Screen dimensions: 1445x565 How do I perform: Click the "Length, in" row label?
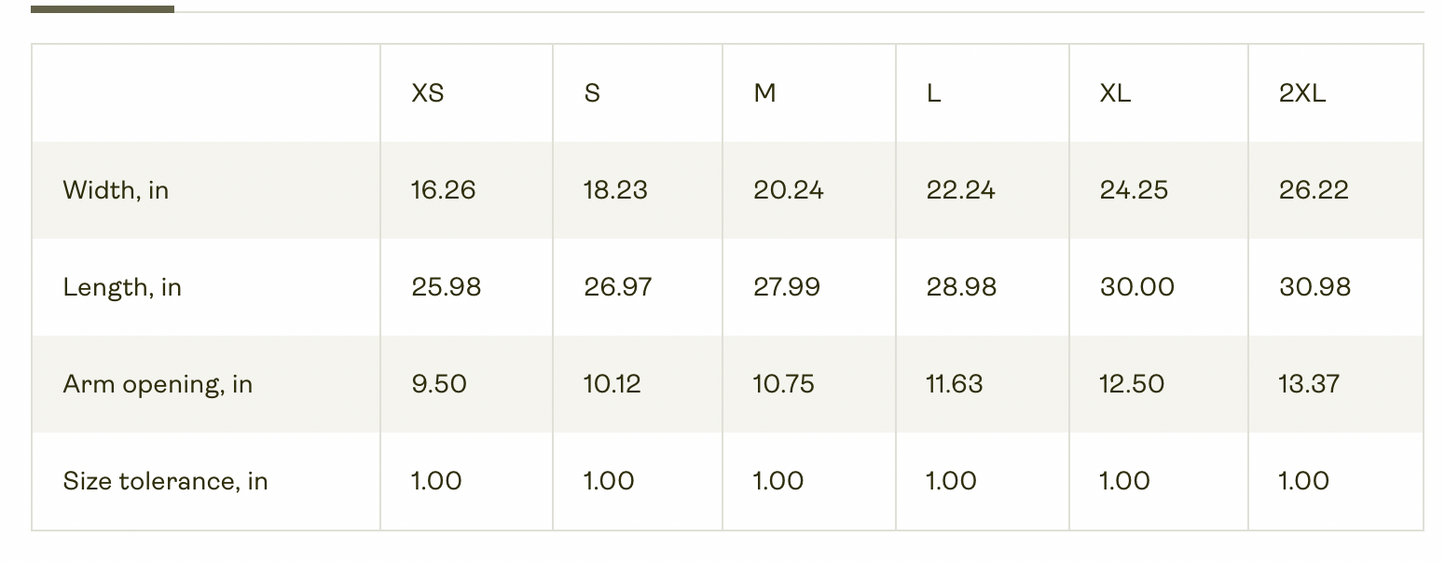[x=122, y=288]
